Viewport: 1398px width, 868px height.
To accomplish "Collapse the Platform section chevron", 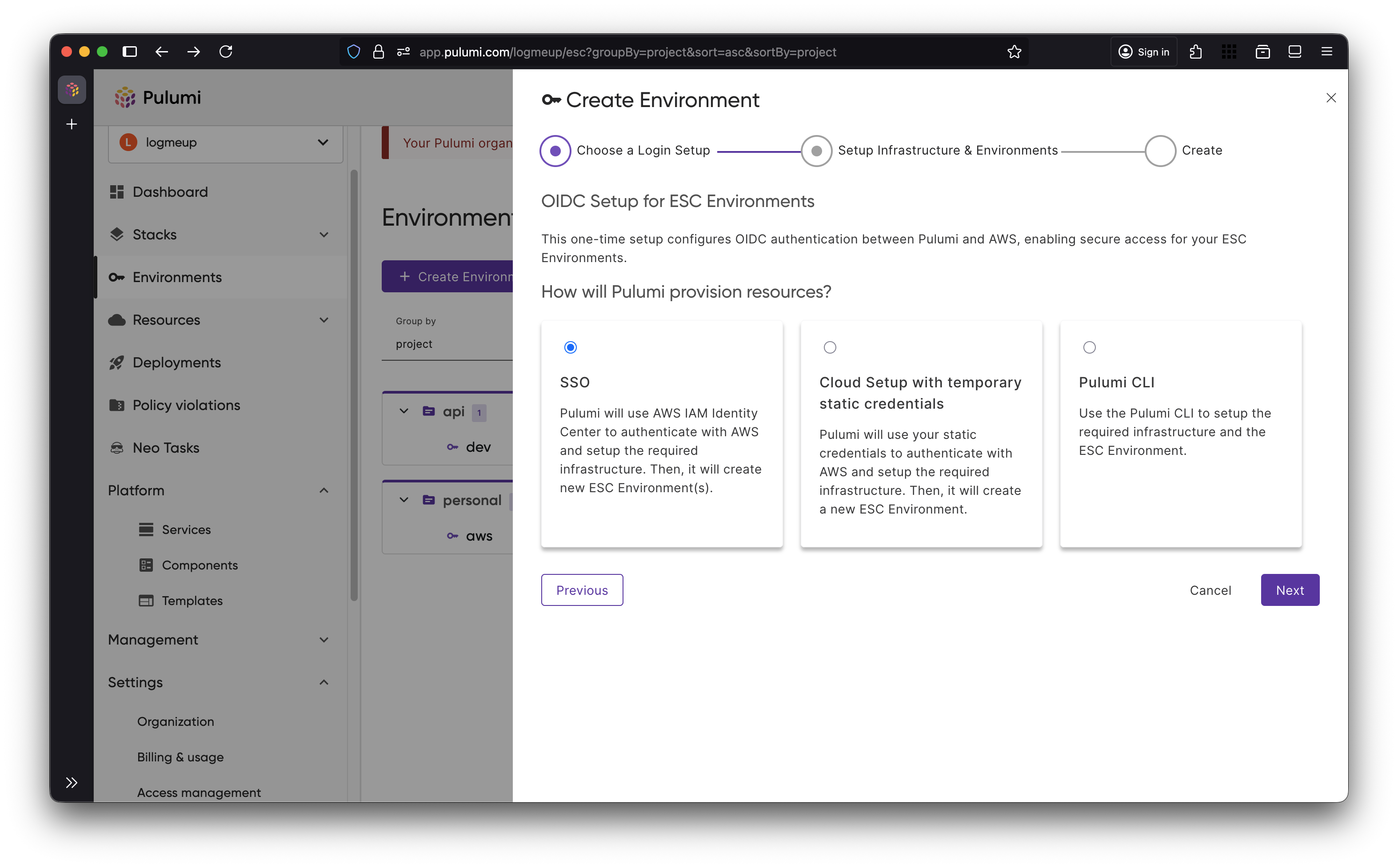I will [324, 490].
